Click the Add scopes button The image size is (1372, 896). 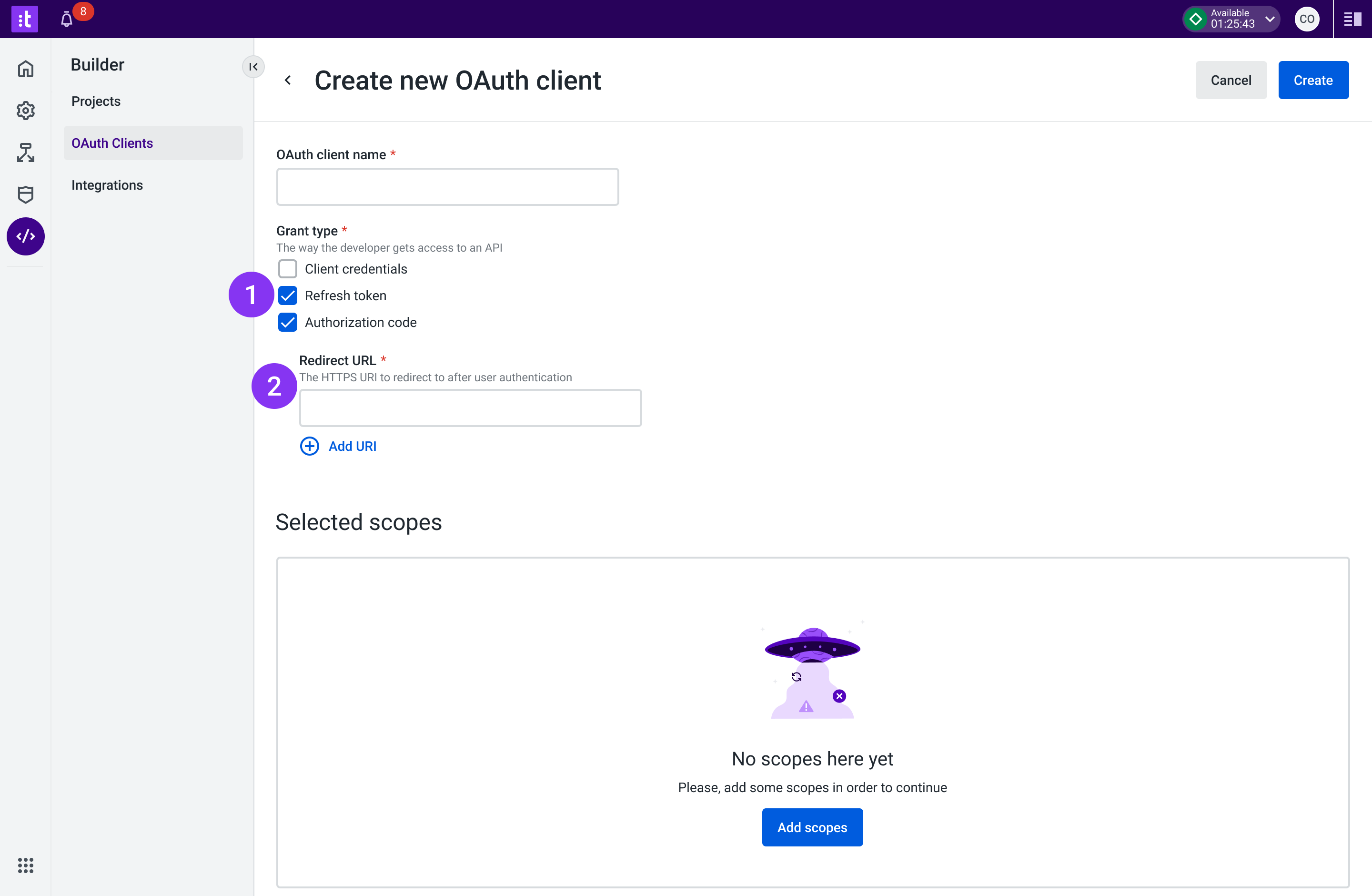[812, 827]
